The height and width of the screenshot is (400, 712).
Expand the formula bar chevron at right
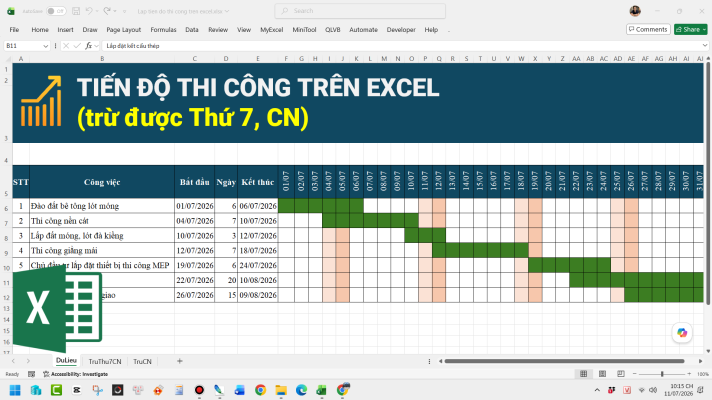(705, 45)
